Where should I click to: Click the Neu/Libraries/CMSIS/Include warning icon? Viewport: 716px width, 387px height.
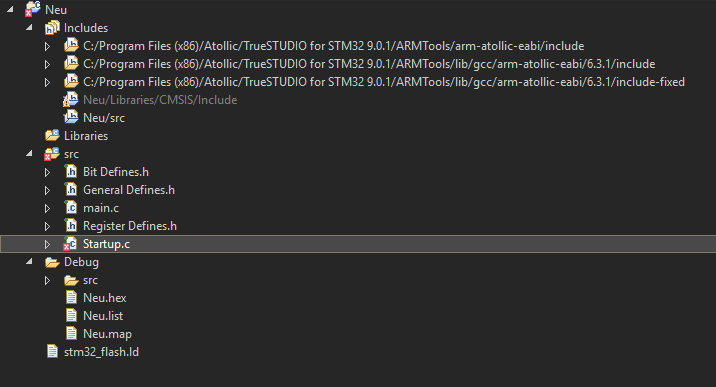(x=70, y=99)
